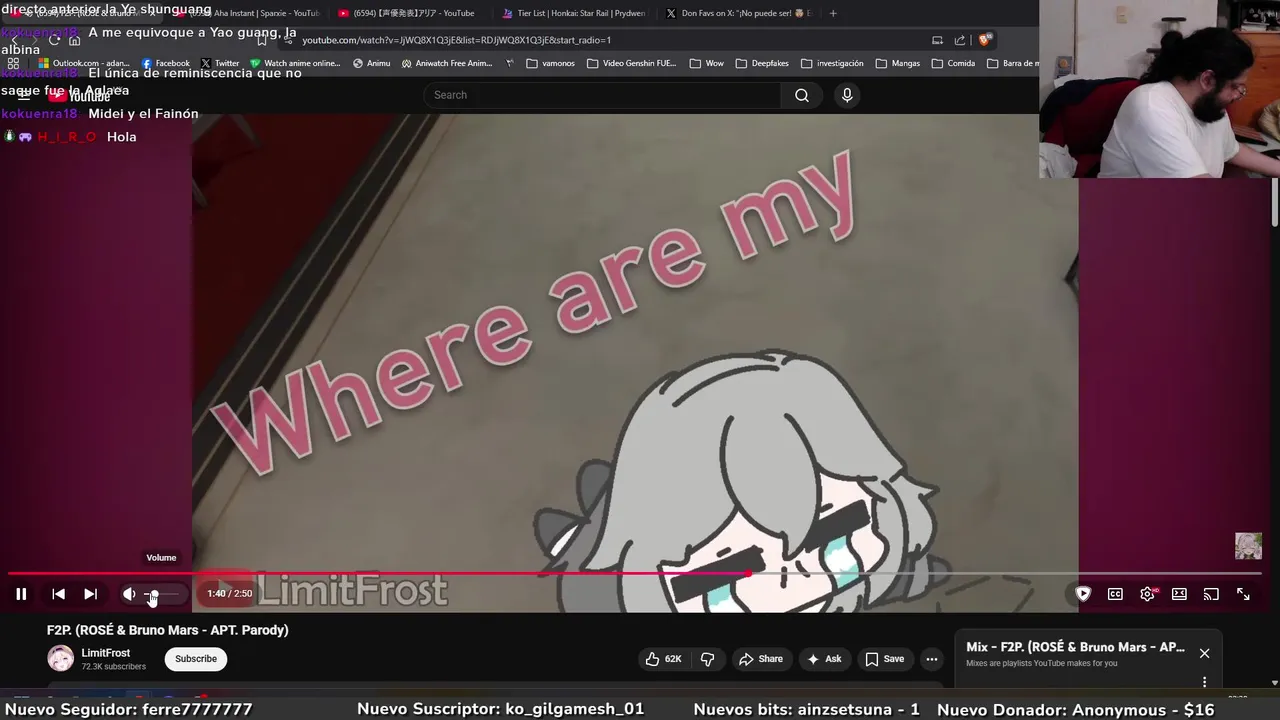
Task: Open more actions three-dot menu
Action: tap(932, 659)
